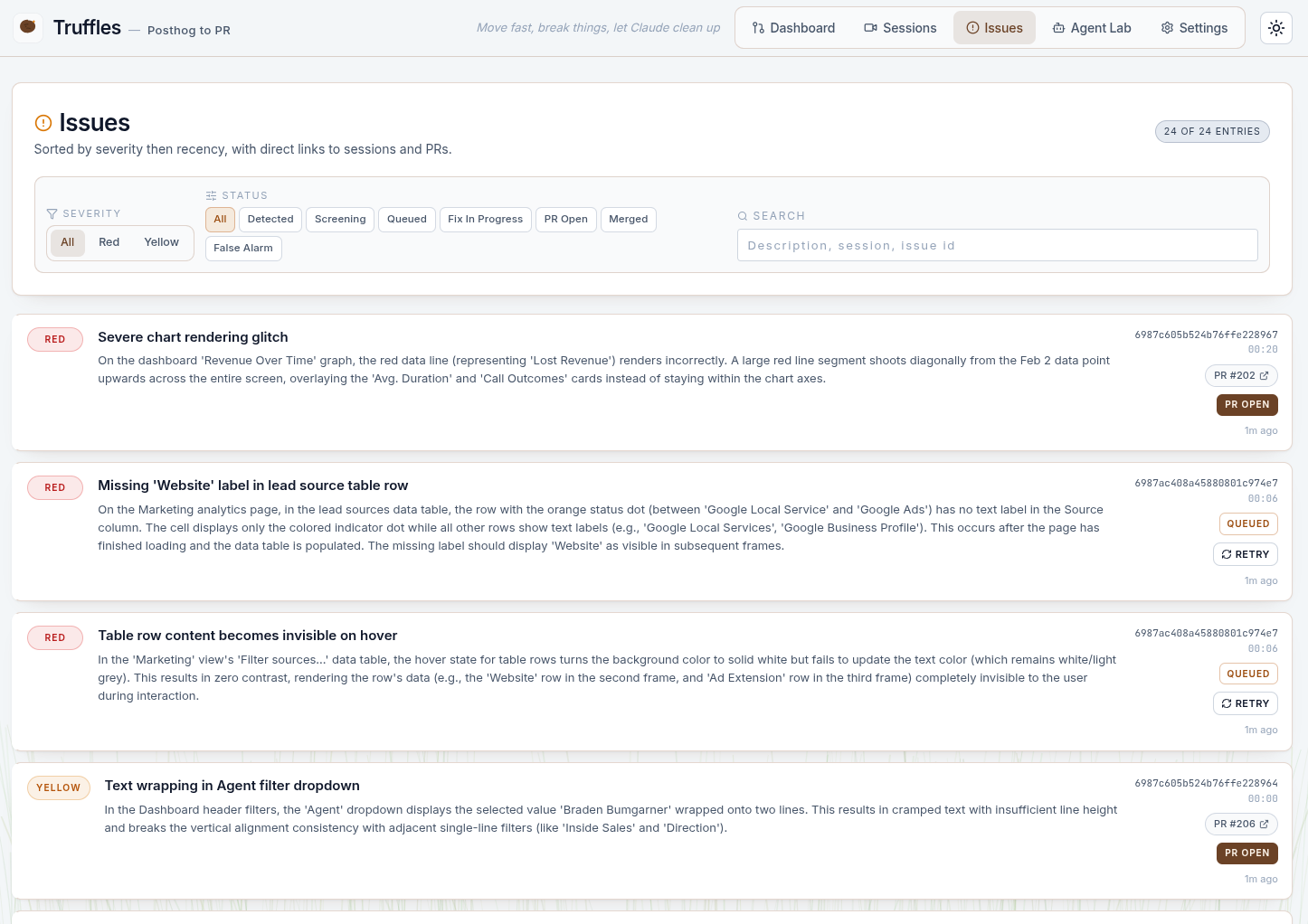Click the PR OPEN badge on chart glitch issue

pos(1246,405)
